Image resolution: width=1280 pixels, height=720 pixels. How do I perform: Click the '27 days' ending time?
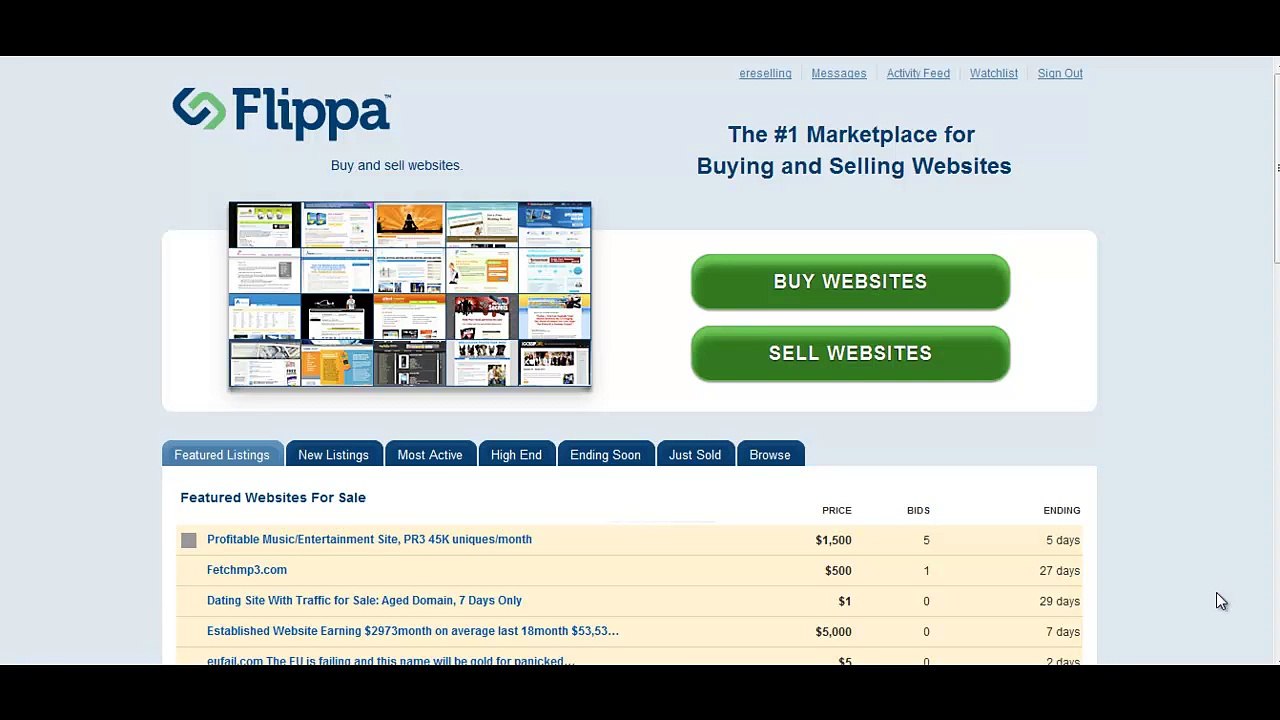(x=1060, y=571)
